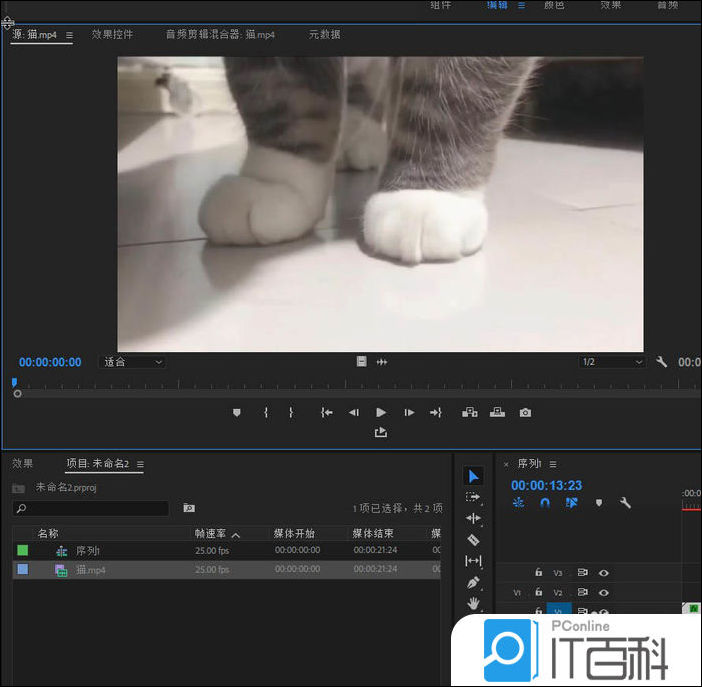
Task: Open the zoom level 适合 dropdown
Action: tap(133, 362)
